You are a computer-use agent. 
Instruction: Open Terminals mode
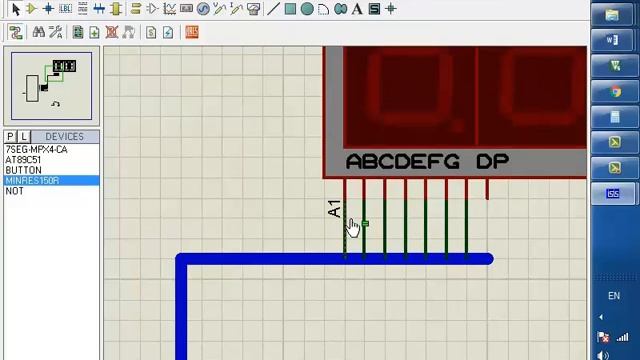tap(136, 9)
